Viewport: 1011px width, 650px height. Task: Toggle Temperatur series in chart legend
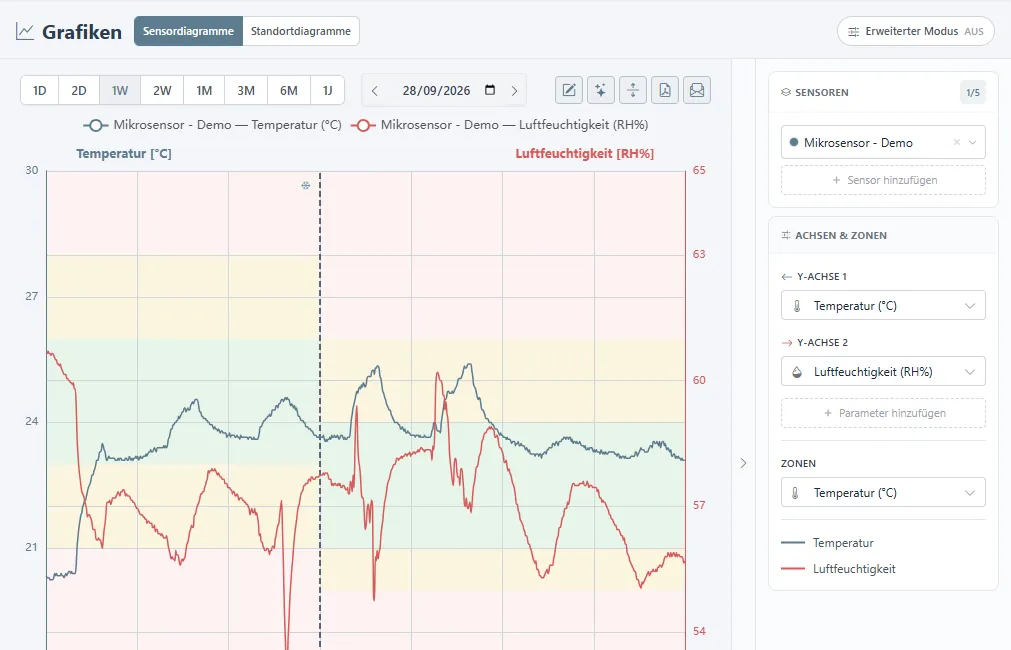(x=212, y=125)
